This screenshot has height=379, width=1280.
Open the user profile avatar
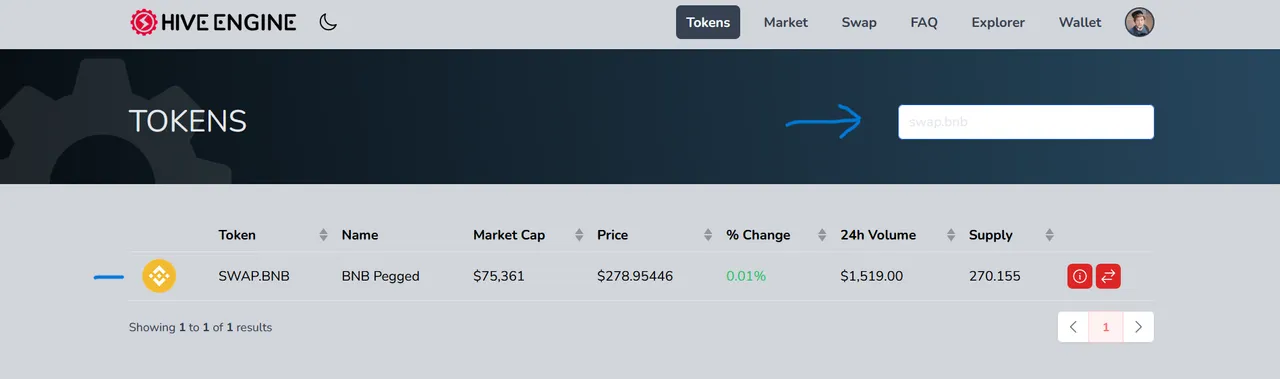[x=1139, y=22]
